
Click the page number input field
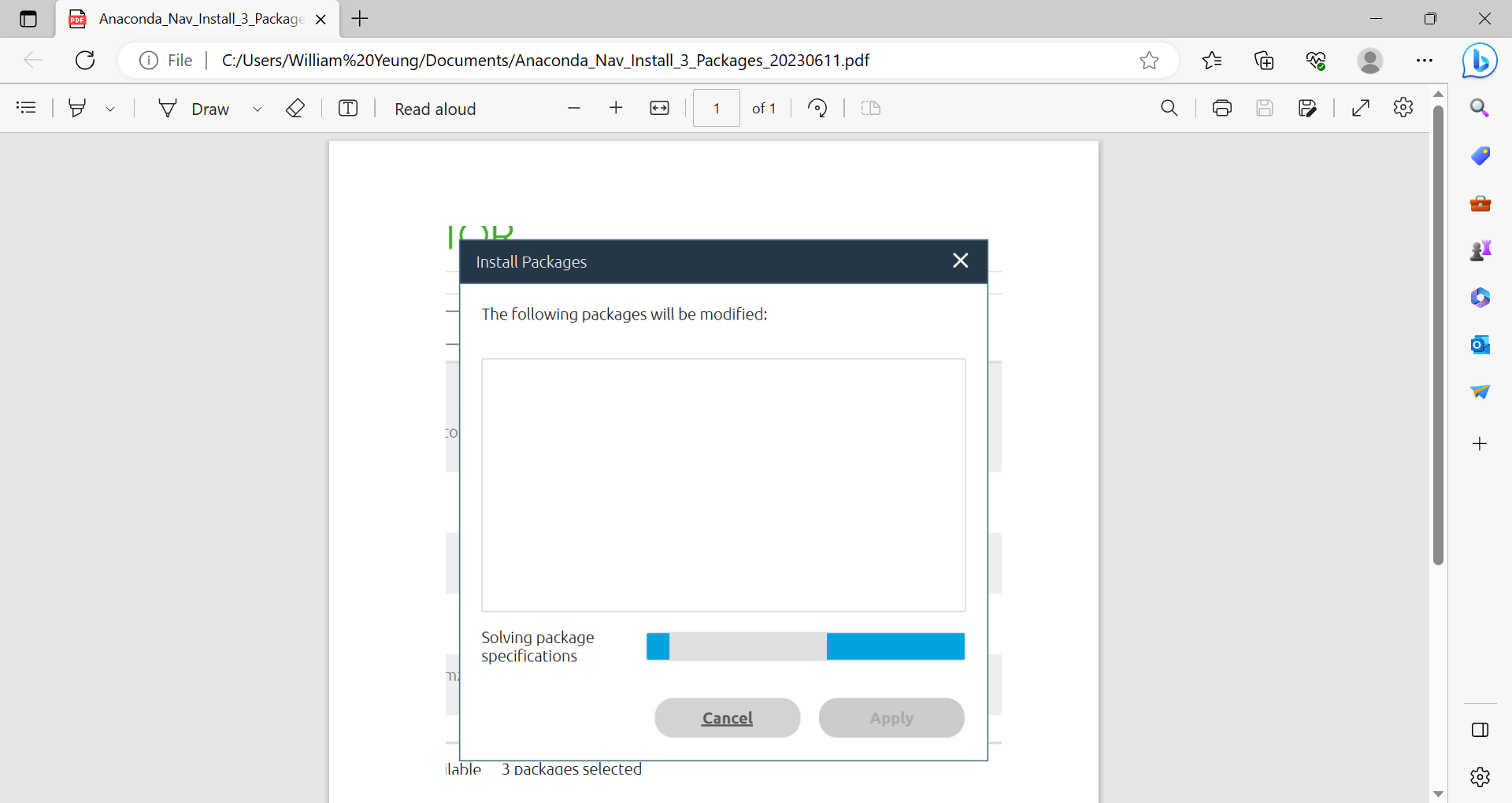717,108
